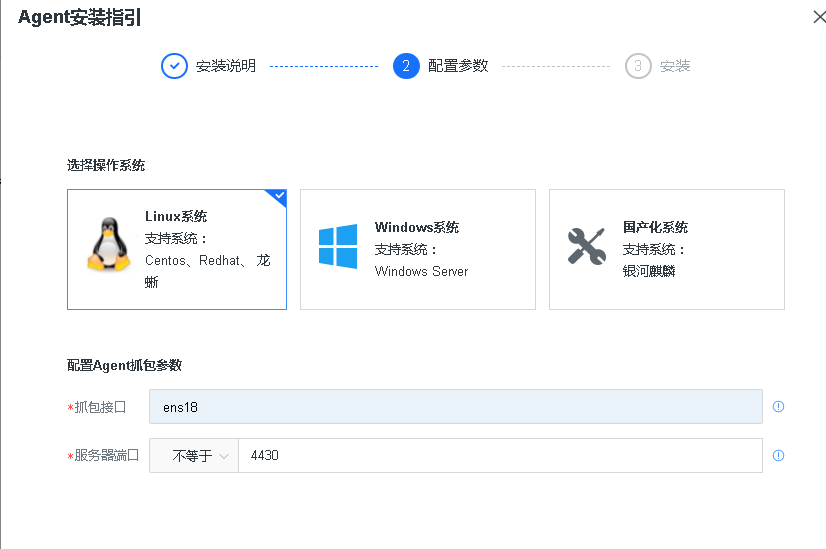The image size is (826, 549).
Task: Go to the 配置参数 step
Action: (x=458, y=66)
